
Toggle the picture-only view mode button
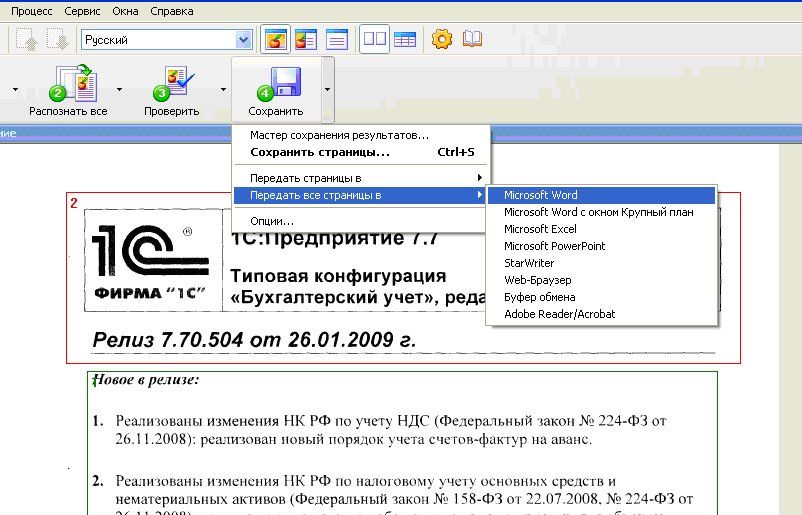(x=273, y=40)
